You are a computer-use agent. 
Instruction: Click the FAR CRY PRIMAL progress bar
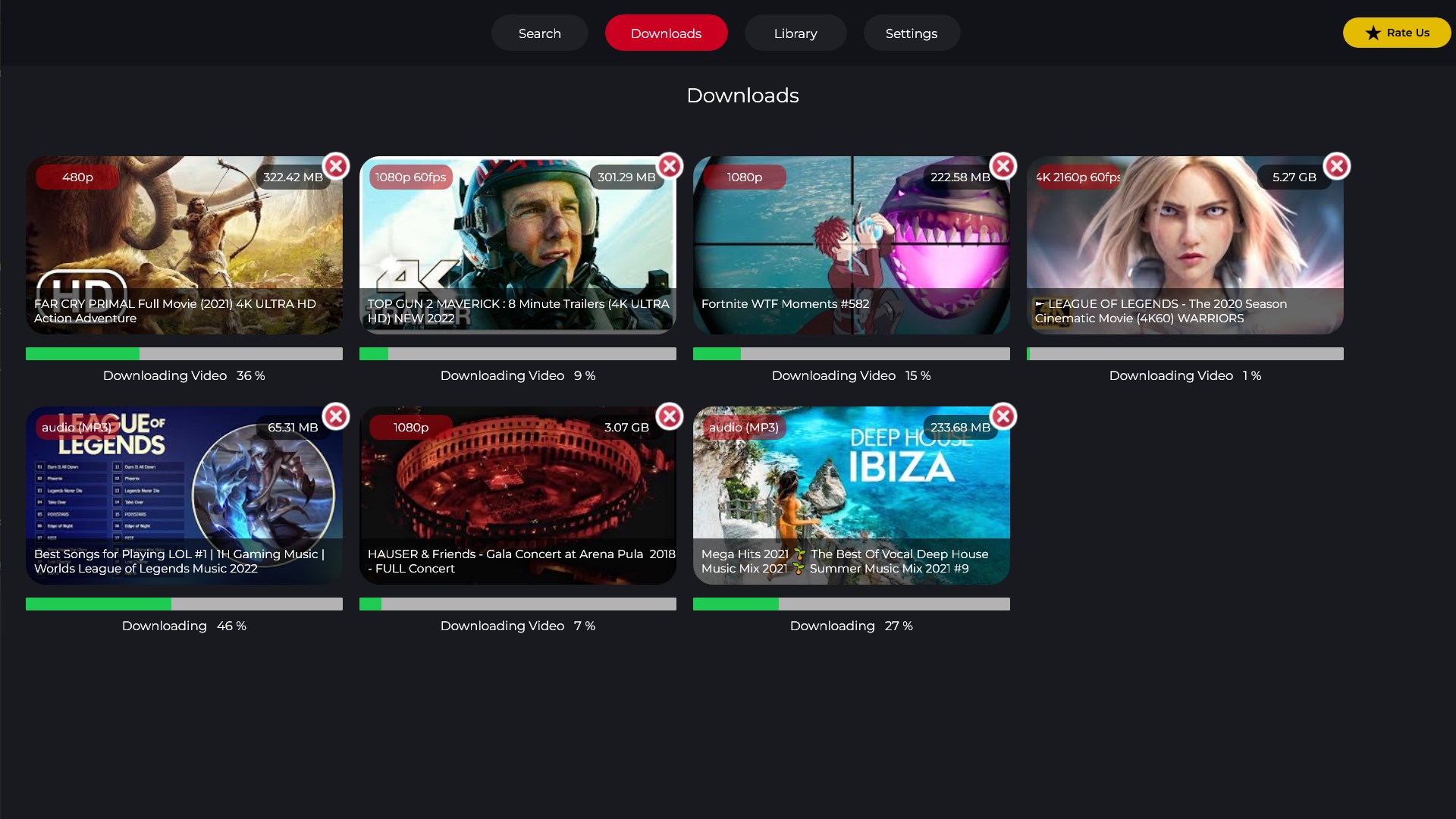click(184, 354)
